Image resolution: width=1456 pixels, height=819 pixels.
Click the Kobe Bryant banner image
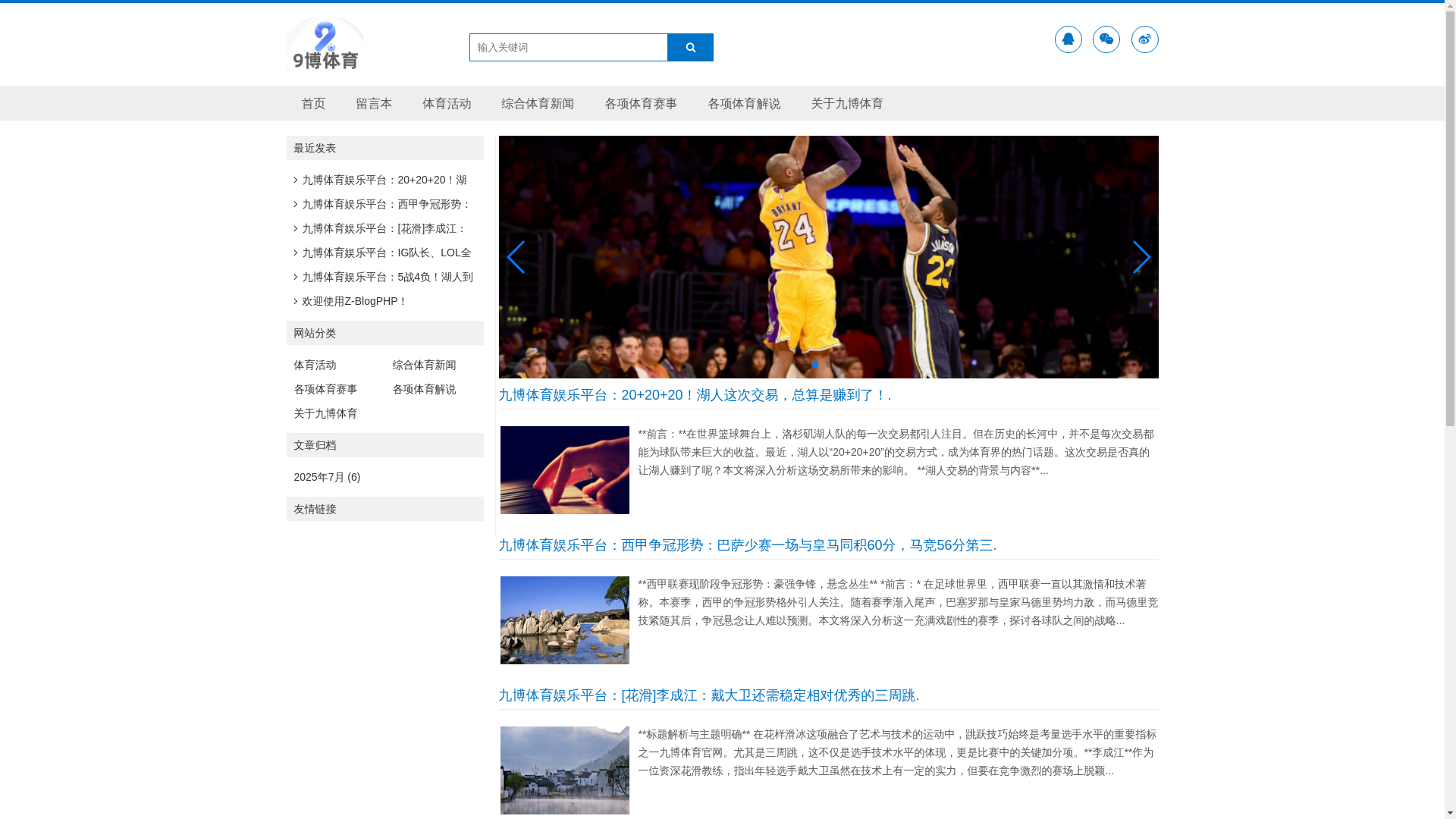click(828, 257)
